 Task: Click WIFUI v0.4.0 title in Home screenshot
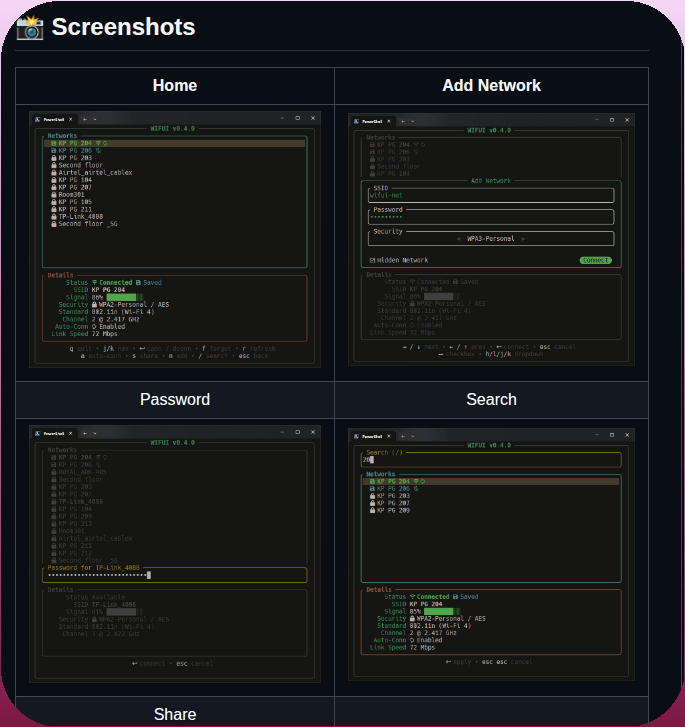click(173, 128)
